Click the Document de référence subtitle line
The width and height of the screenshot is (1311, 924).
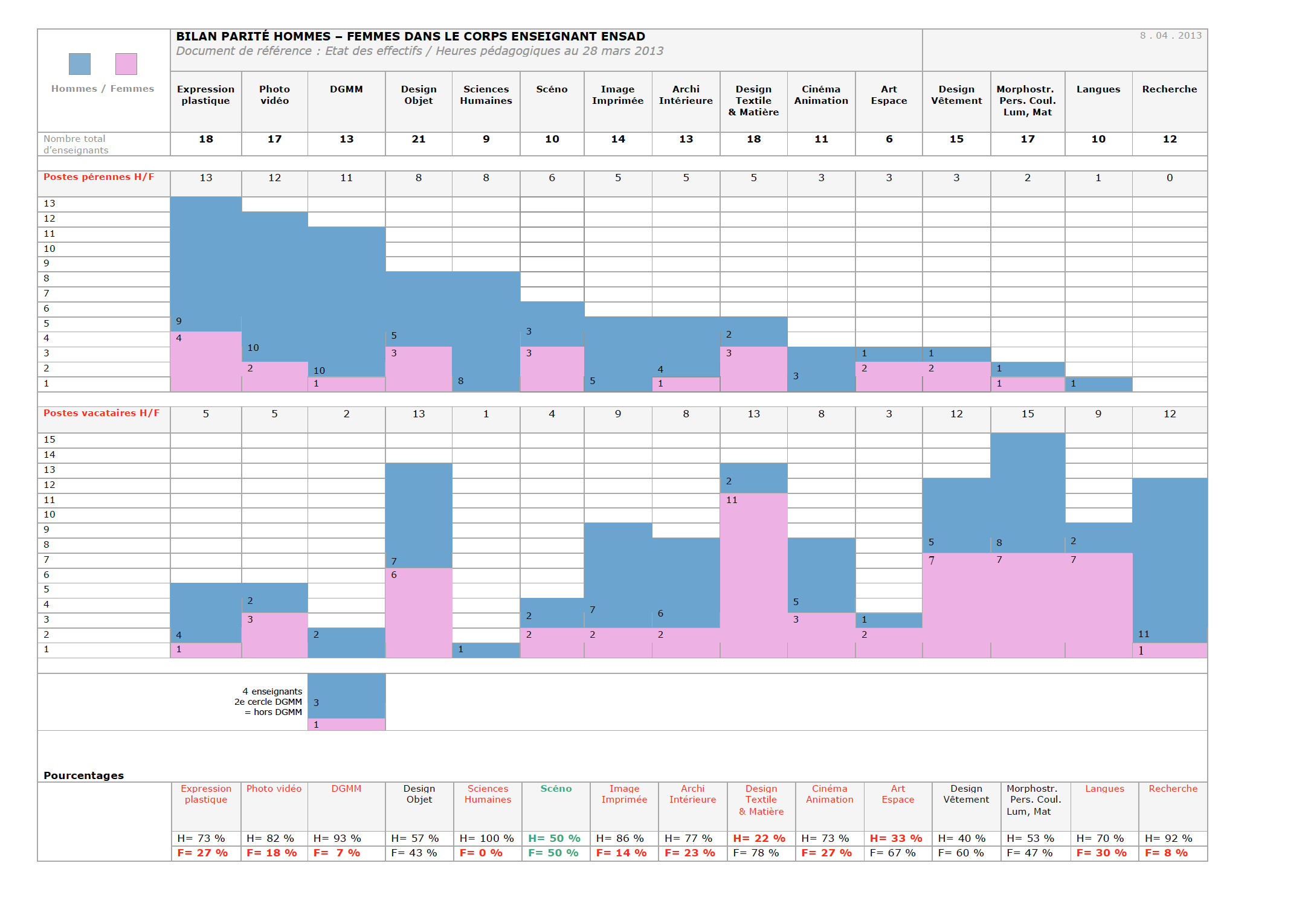419,51
